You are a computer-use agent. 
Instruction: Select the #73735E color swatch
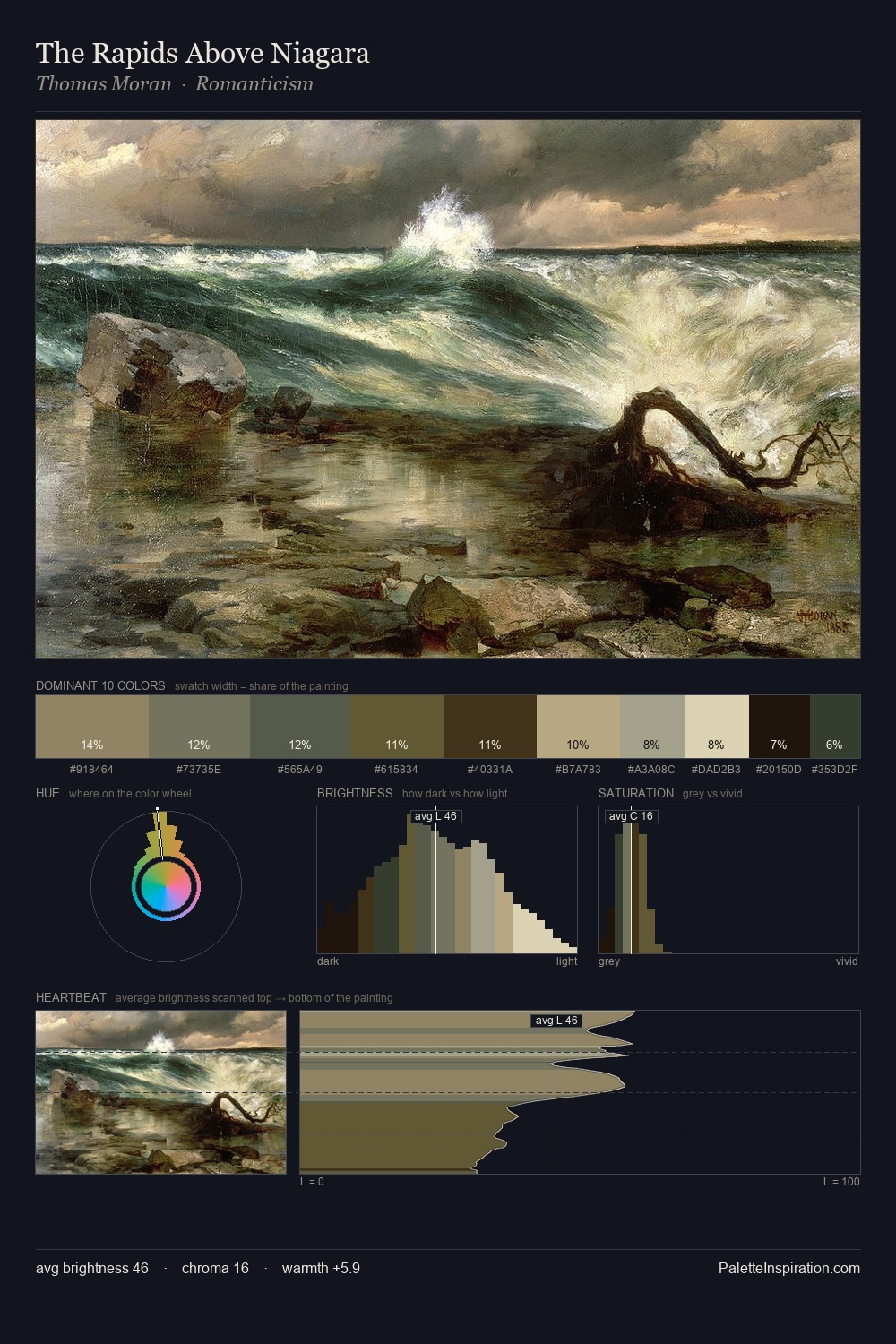tap(199, 727)
